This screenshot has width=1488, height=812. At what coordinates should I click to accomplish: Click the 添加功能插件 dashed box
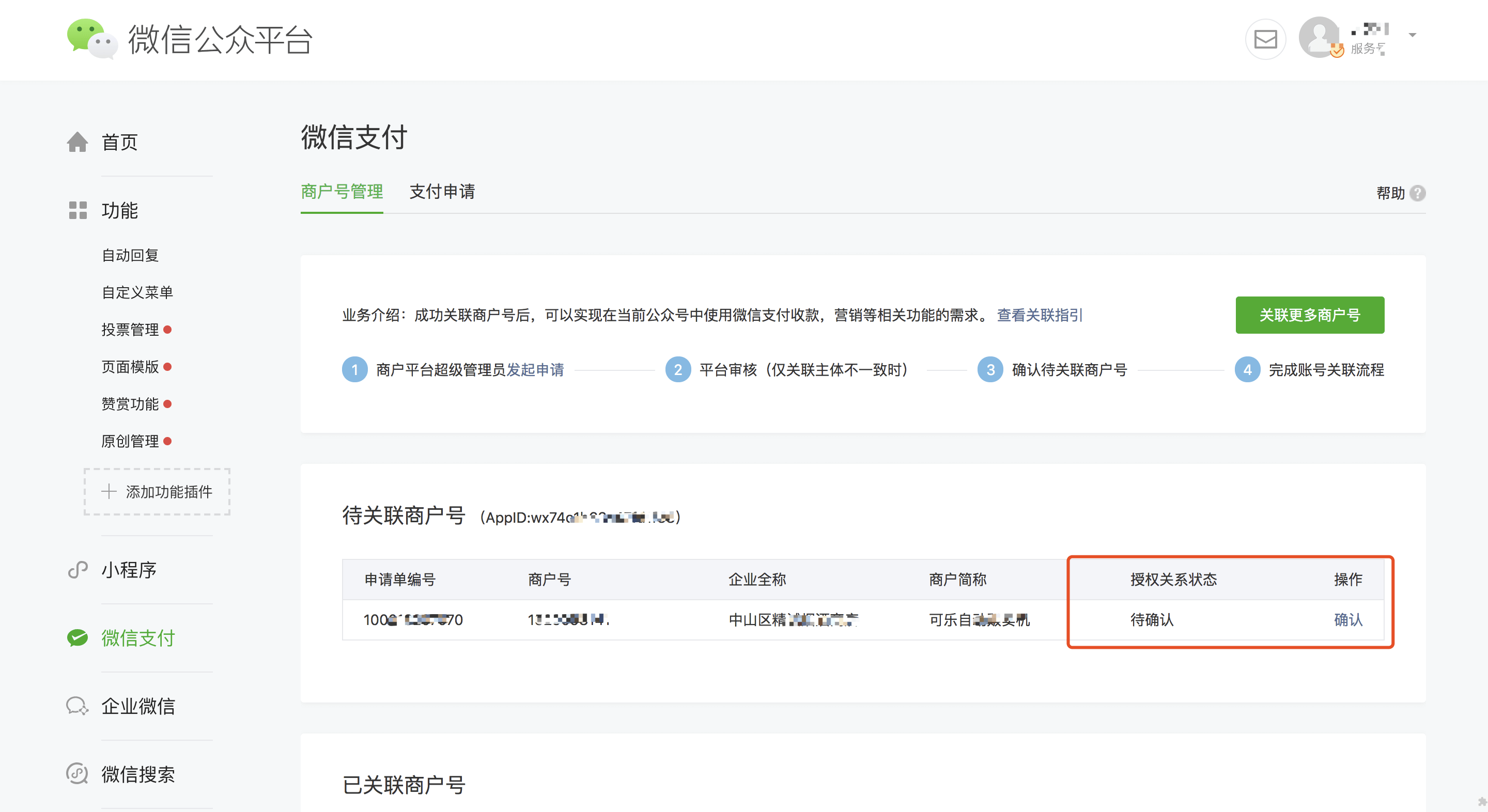pos(157,491)
